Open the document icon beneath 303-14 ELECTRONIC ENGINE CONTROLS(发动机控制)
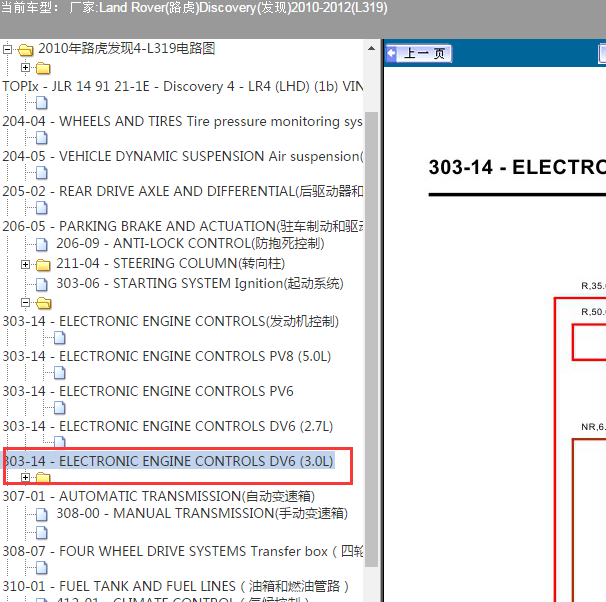 pyautogui.click(x=60, y=338)
